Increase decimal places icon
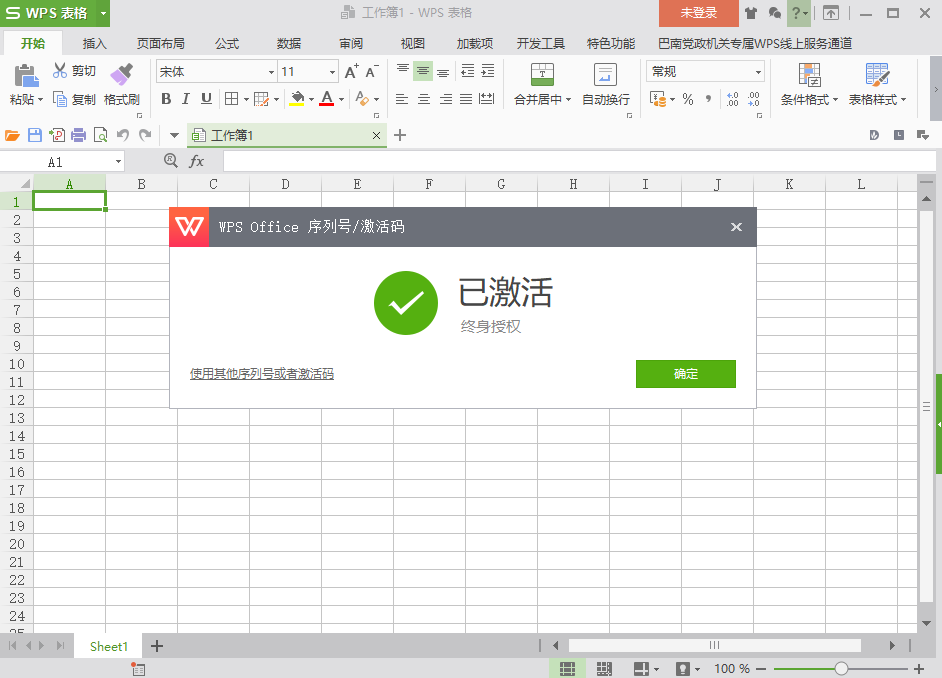Image resolution: width=942 pixels, height=678 pixels. [x=732, y=99]
